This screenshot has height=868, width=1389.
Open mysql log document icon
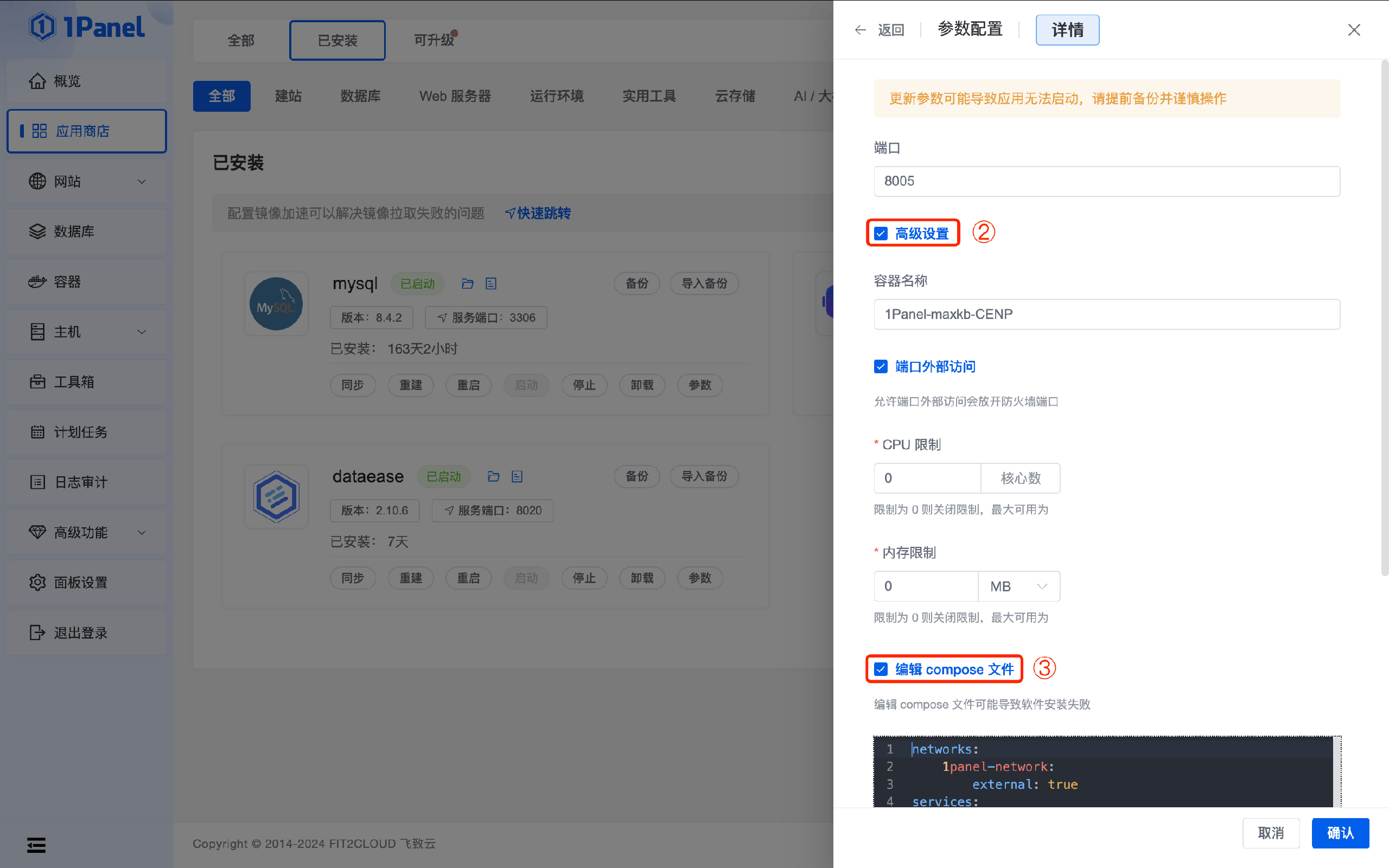490,284
